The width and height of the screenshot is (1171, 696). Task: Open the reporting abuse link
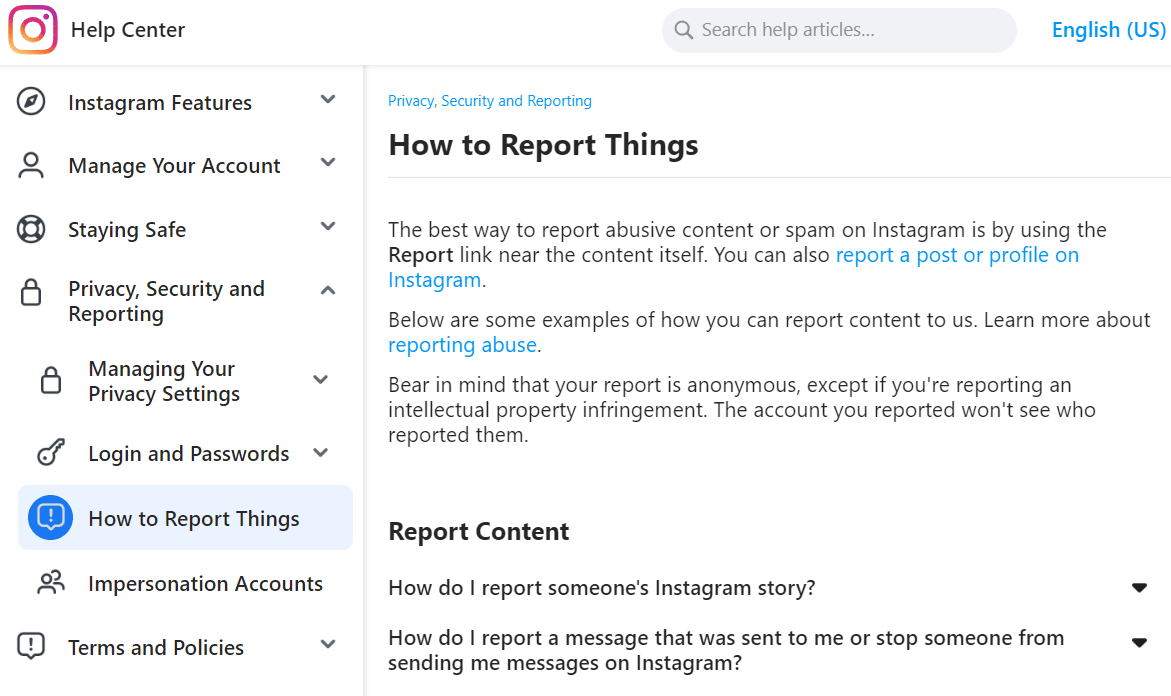click(462, 345)
